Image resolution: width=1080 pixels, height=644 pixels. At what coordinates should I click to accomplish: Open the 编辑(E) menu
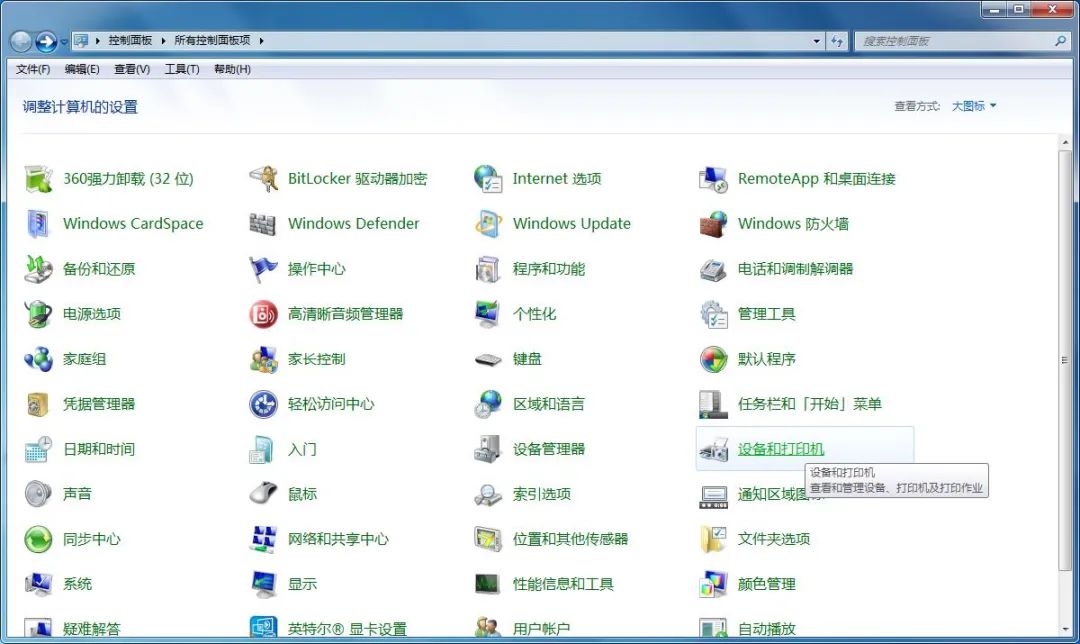click(x=82, y=69)
